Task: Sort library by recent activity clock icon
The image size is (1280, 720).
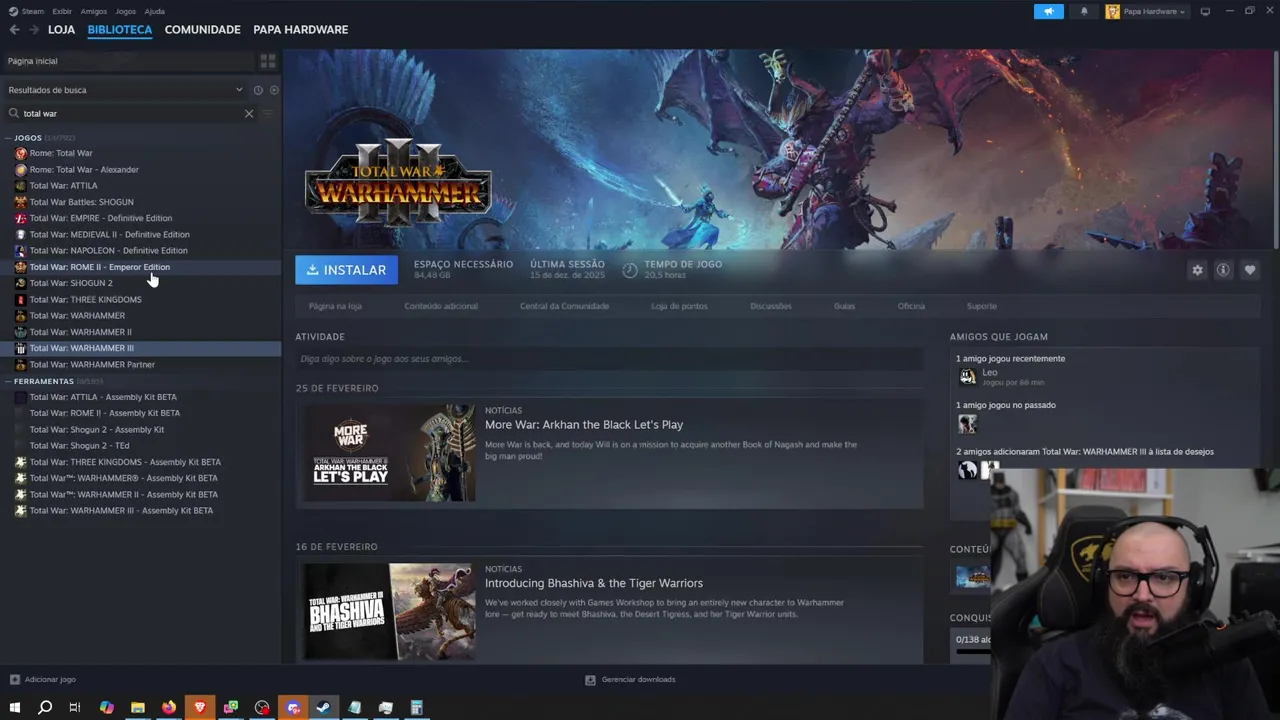Action: [258, 90]
